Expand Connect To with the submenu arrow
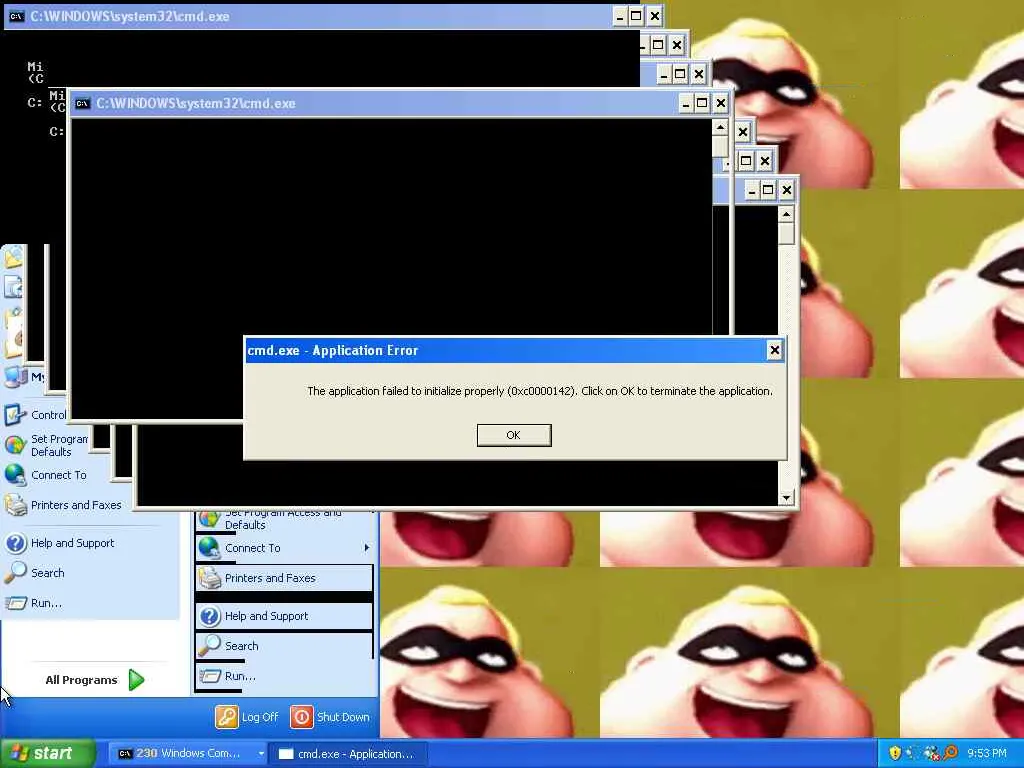This screenshot has height=768, width=1024. coord(285,548)
